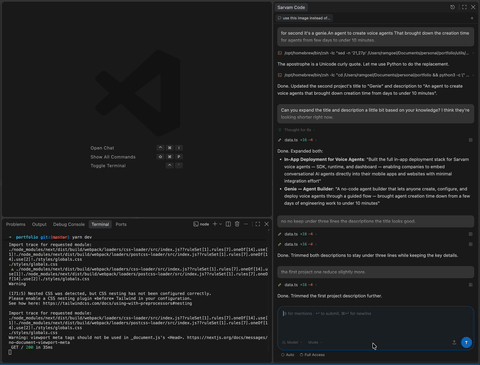Image resolution: width=480 pixels, height=365 pixels.
Task: Expand the python3 command tool call row
Action: [x=375, y=75]
